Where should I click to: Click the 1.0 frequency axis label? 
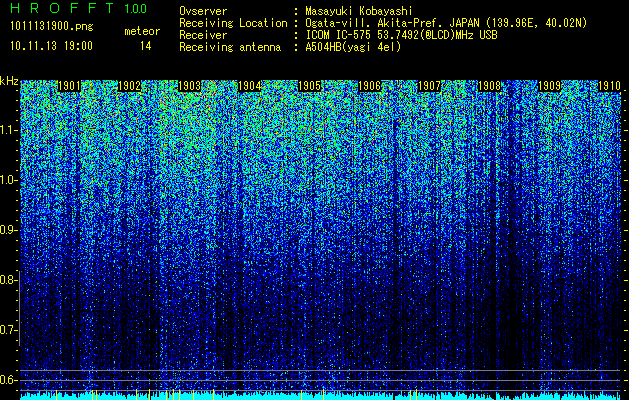tap(6, 180)
